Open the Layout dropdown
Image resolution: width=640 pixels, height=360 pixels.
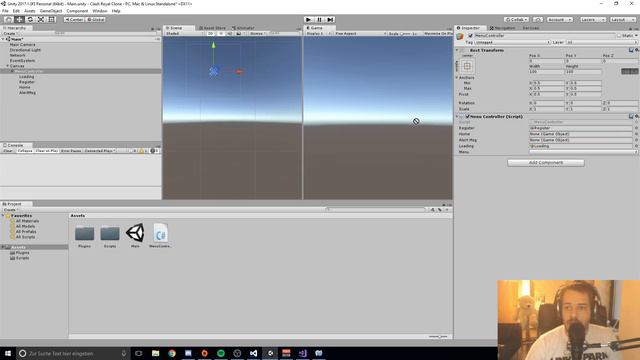[623, 20]
